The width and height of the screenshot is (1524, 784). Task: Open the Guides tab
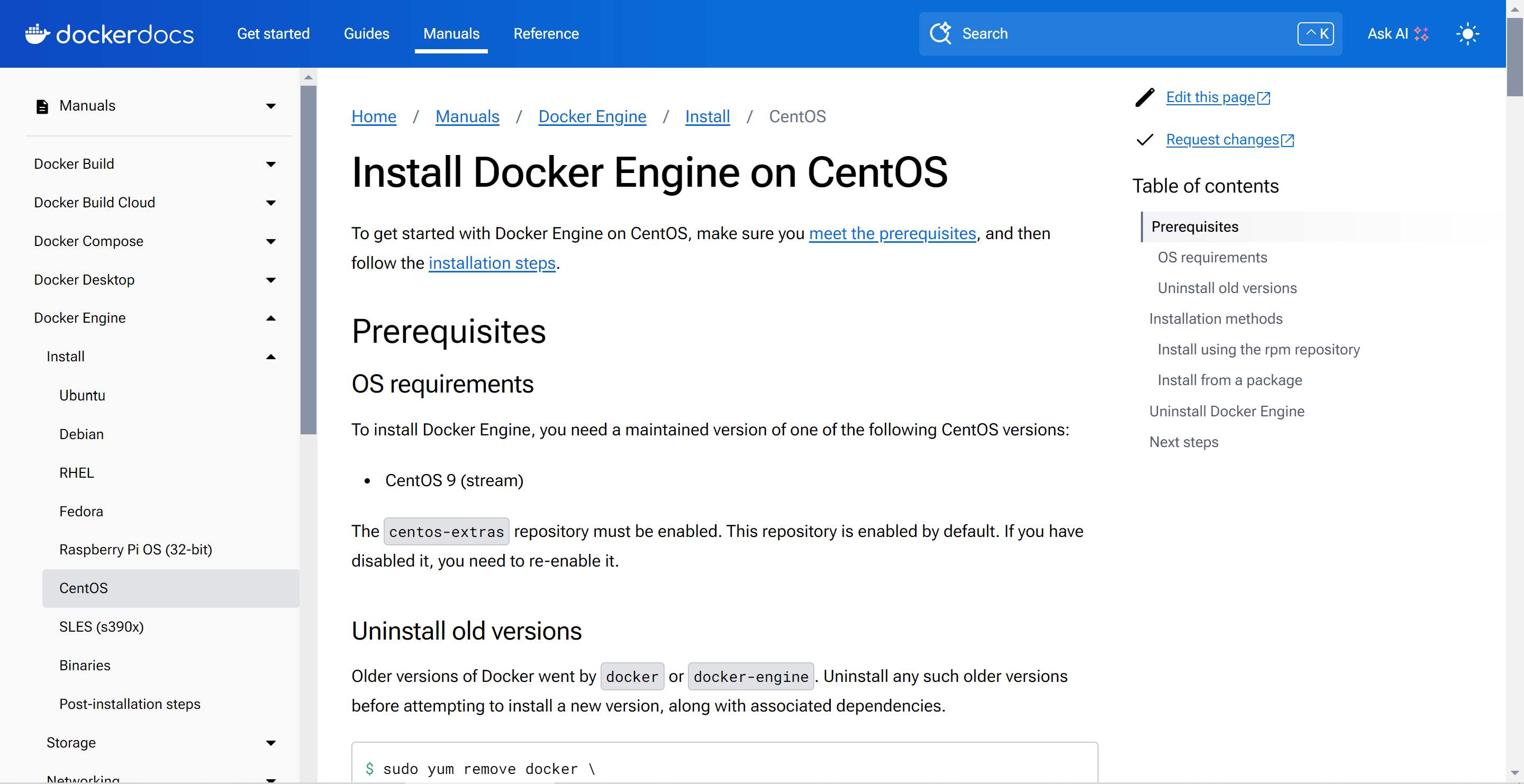(366, 34)
